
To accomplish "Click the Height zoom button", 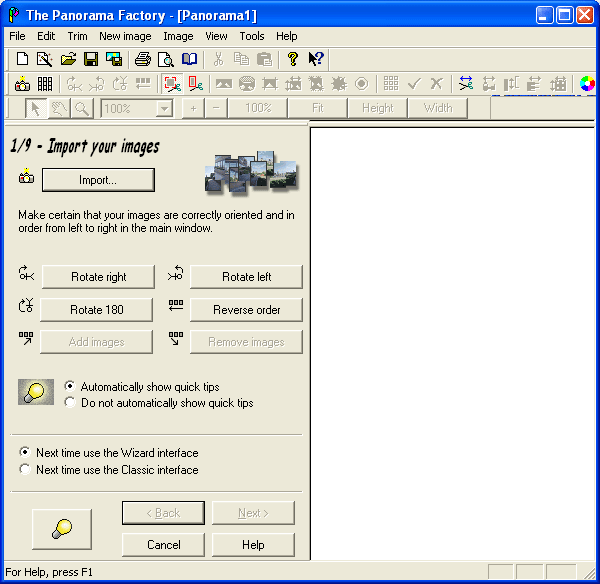I will coord(378,109).
